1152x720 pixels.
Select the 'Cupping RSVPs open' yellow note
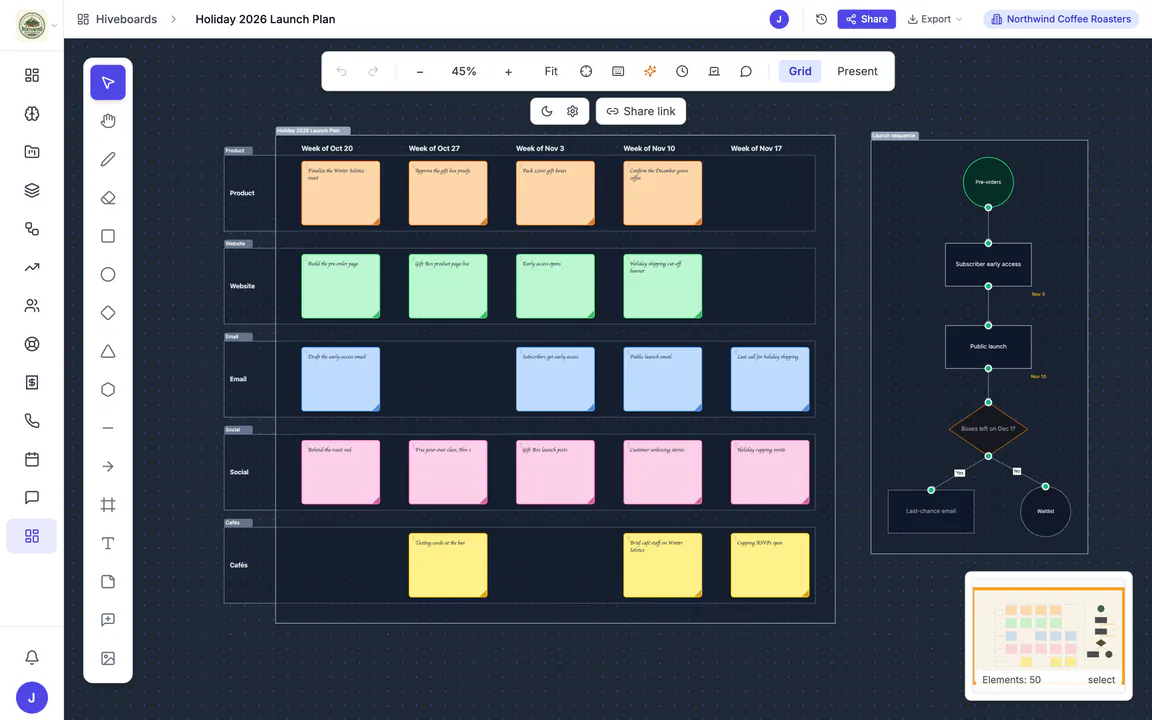click(x=770, y=565)
